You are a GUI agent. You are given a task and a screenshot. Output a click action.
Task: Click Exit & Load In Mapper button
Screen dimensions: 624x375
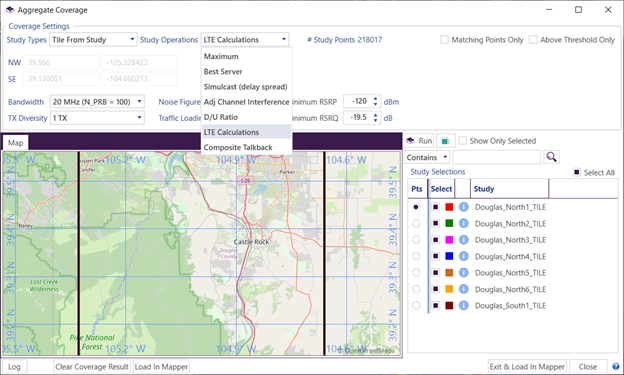(x=527, y=367)
